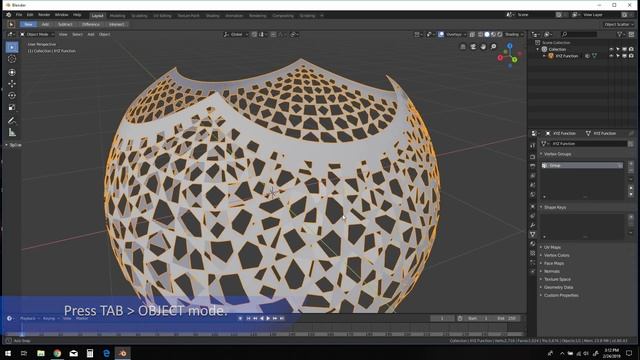The width and height of the screenshot is (640, 360).
Task: Open the Render properties tab
Action: point(532,157)
